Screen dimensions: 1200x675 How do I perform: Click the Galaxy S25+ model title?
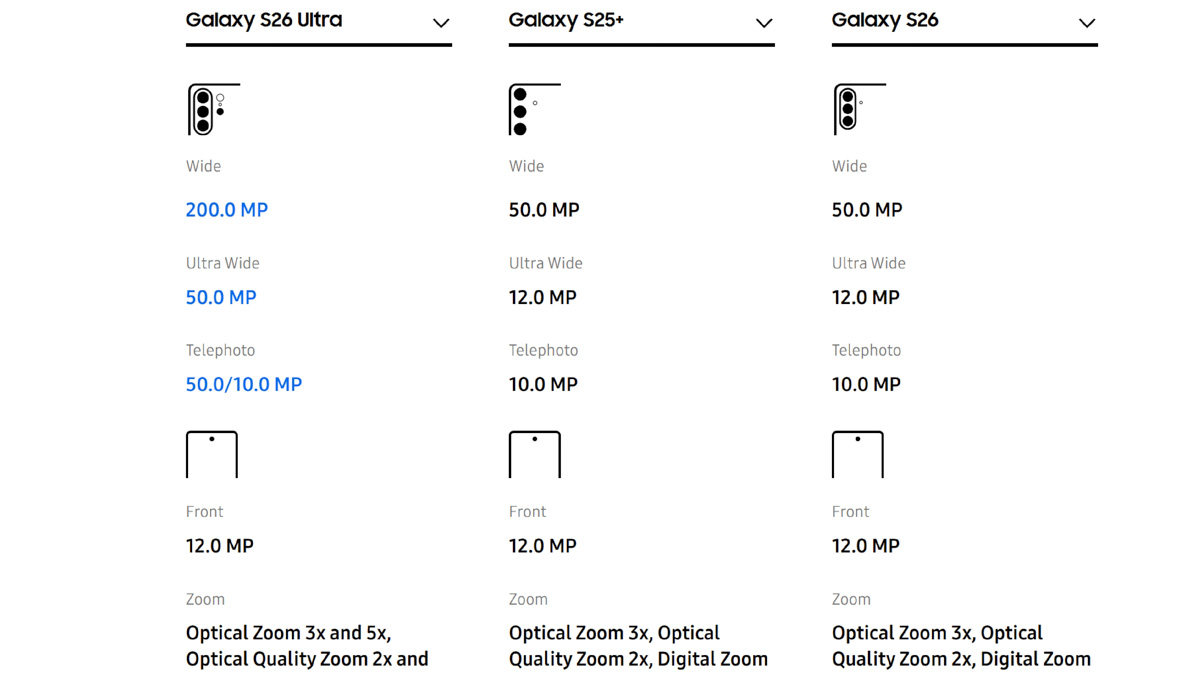pyautogui.click(x=566, y=20)
